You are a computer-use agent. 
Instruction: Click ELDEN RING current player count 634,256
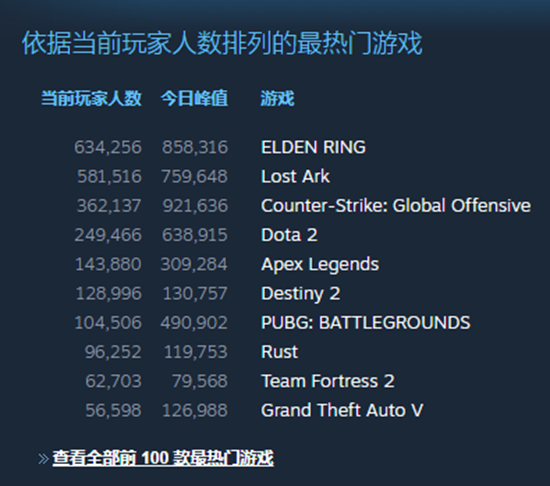click(108, 147)
